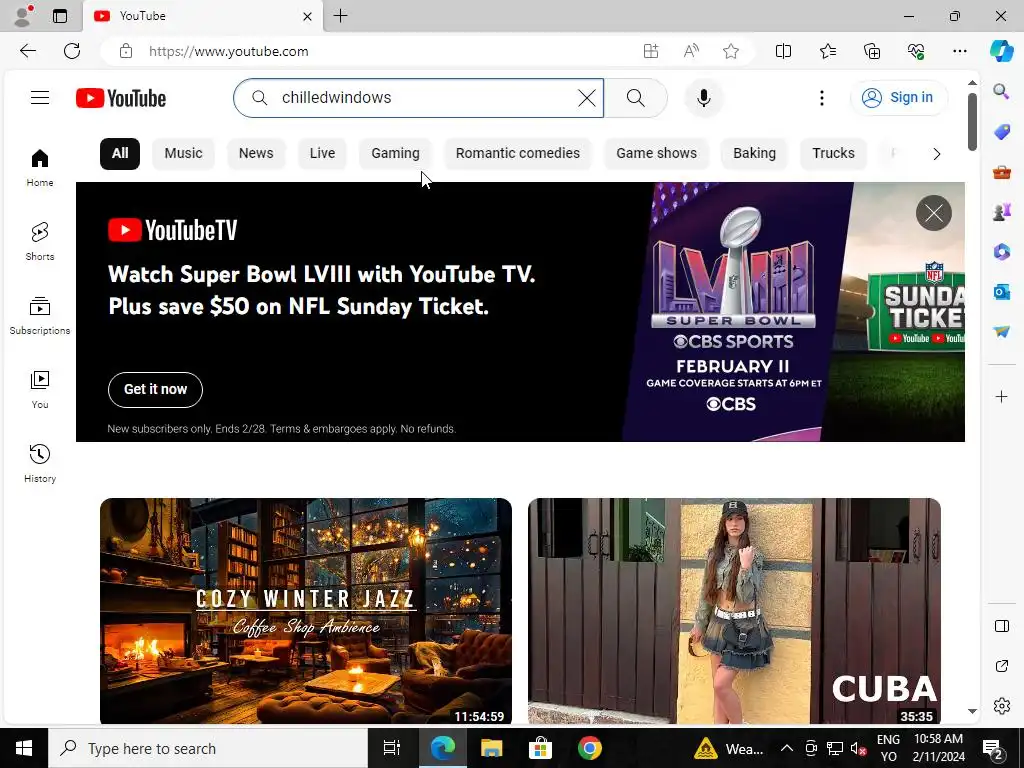
Task: Open Home in YouTube sidebar
Action: click(40, 167)
